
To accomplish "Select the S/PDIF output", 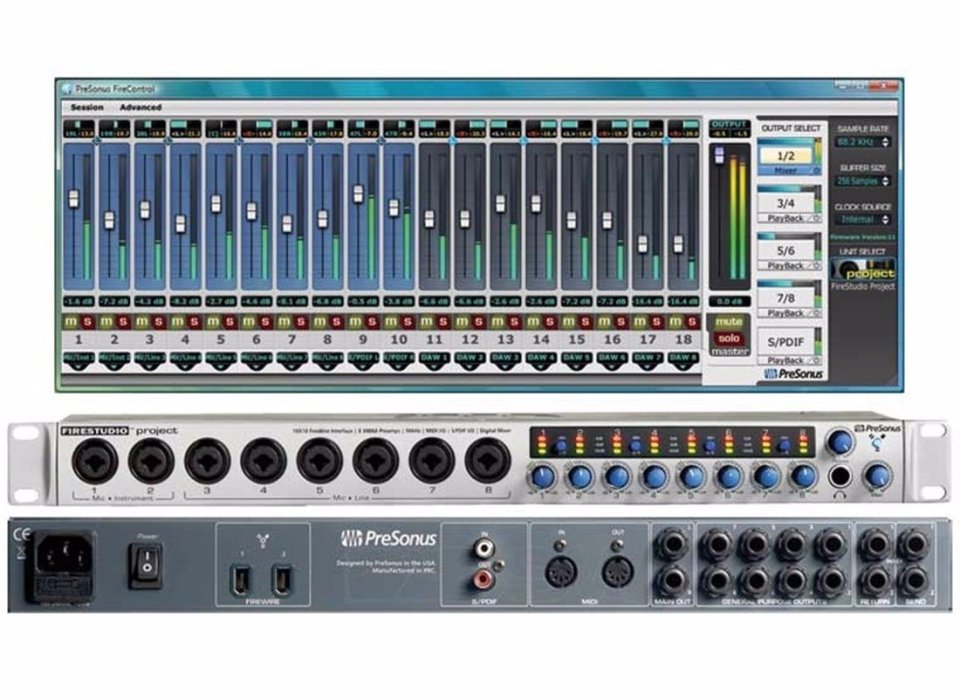I will (x=786, y=340).
